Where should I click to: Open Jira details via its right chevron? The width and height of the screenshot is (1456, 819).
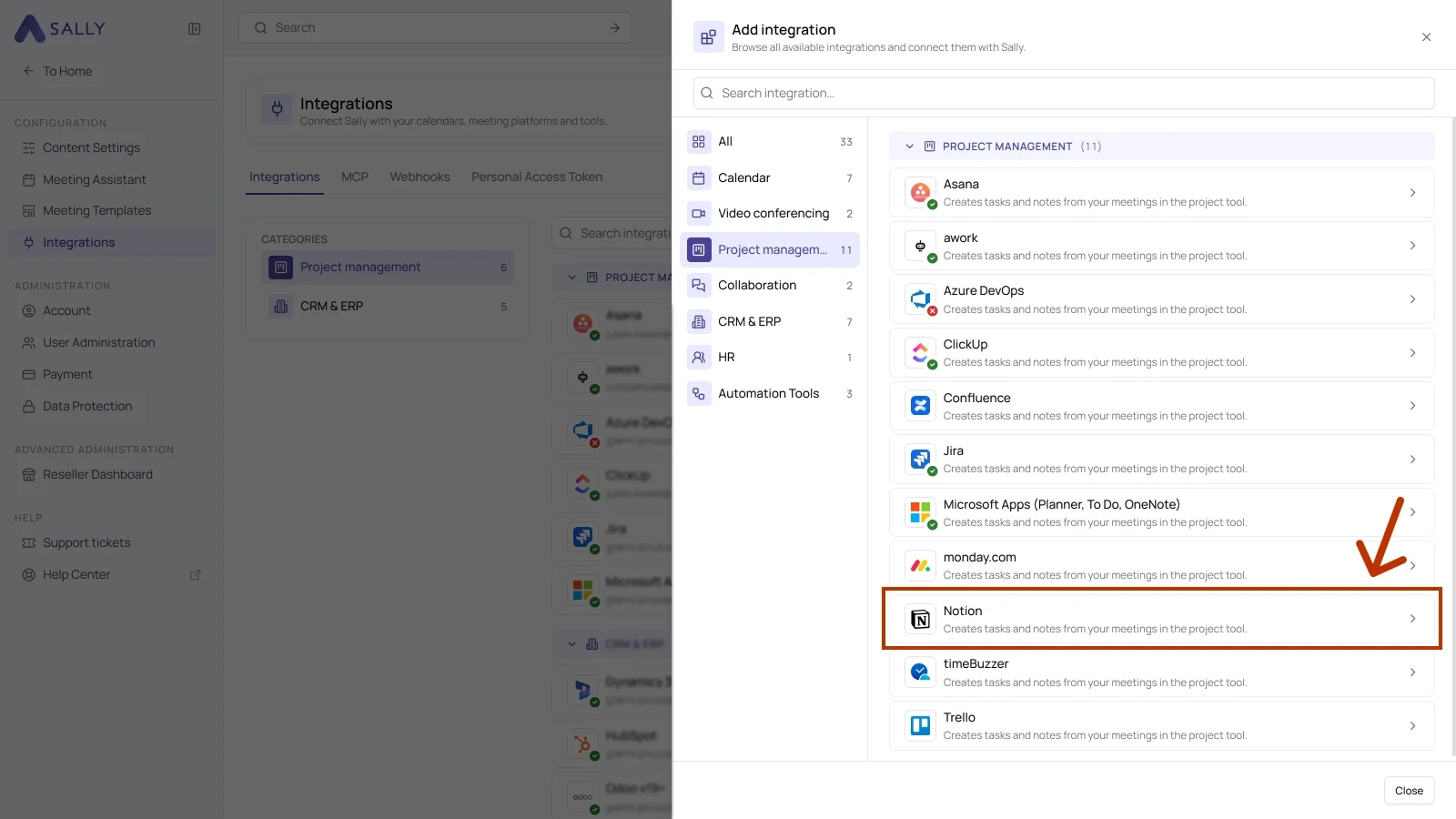[x=1412, y=460]
